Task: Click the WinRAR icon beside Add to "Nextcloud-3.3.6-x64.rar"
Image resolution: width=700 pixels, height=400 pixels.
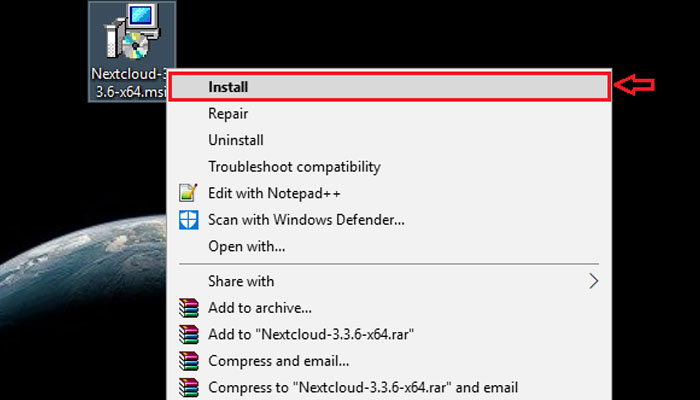Action: coord(188,334)
